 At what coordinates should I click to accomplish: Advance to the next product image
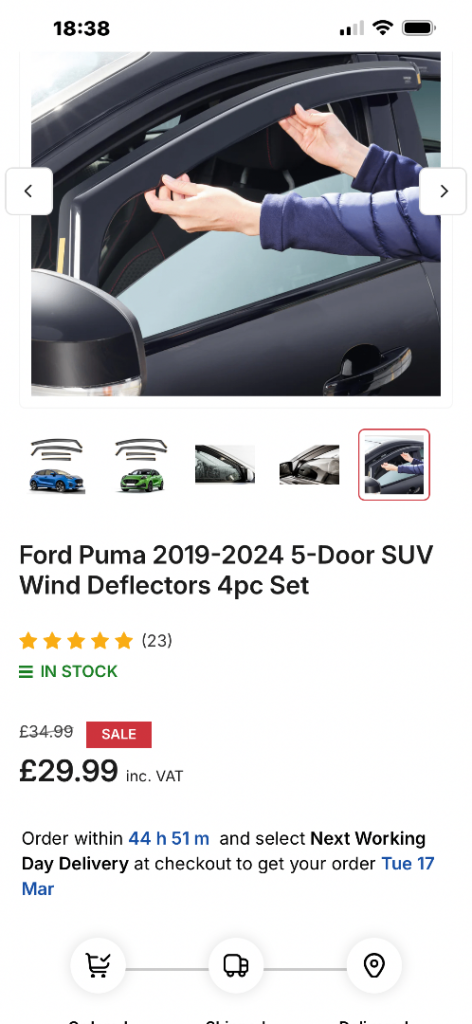pos(443,191)
